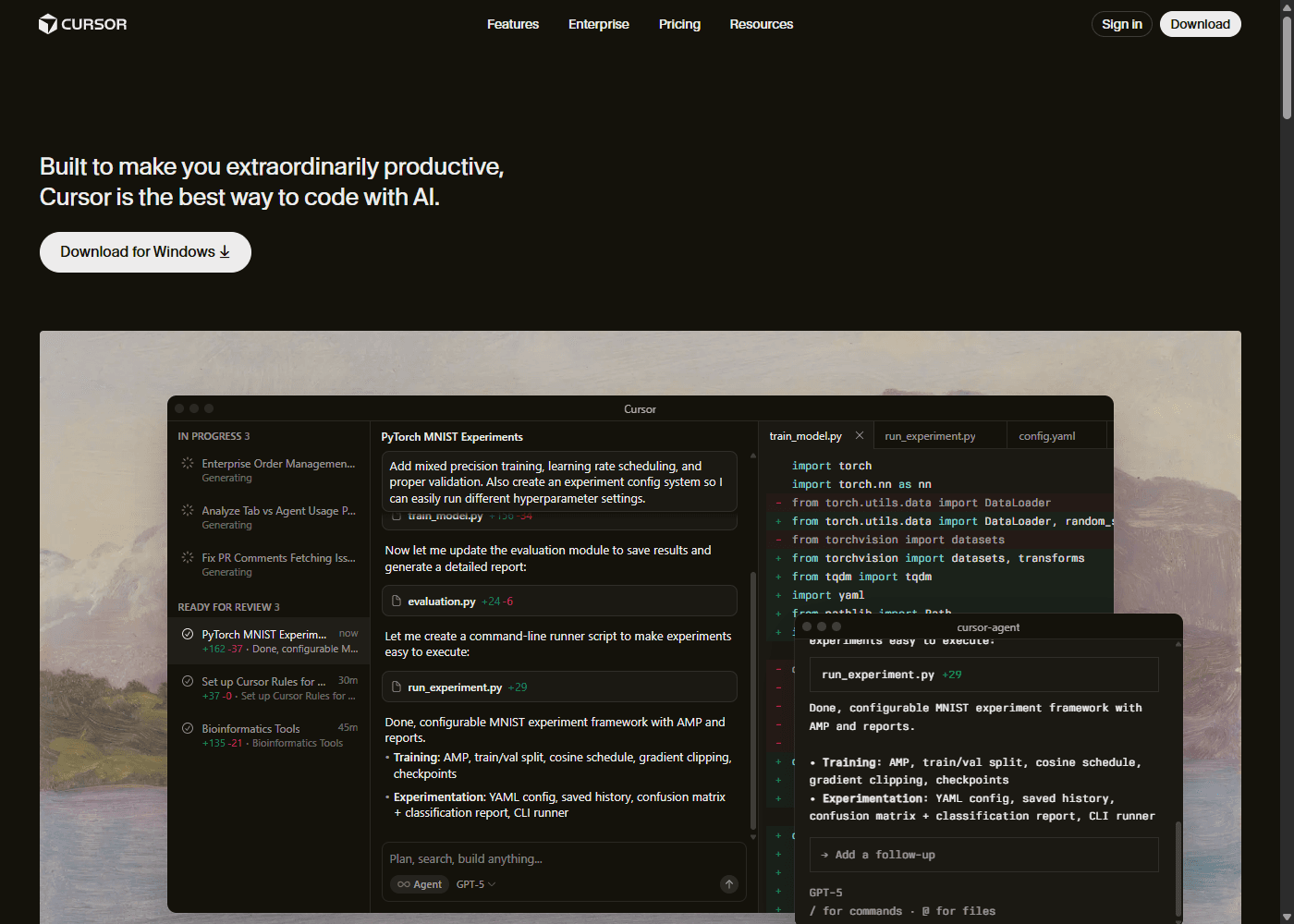Click the Cursor logo in header
The image size is (1294, 924).
82,24
